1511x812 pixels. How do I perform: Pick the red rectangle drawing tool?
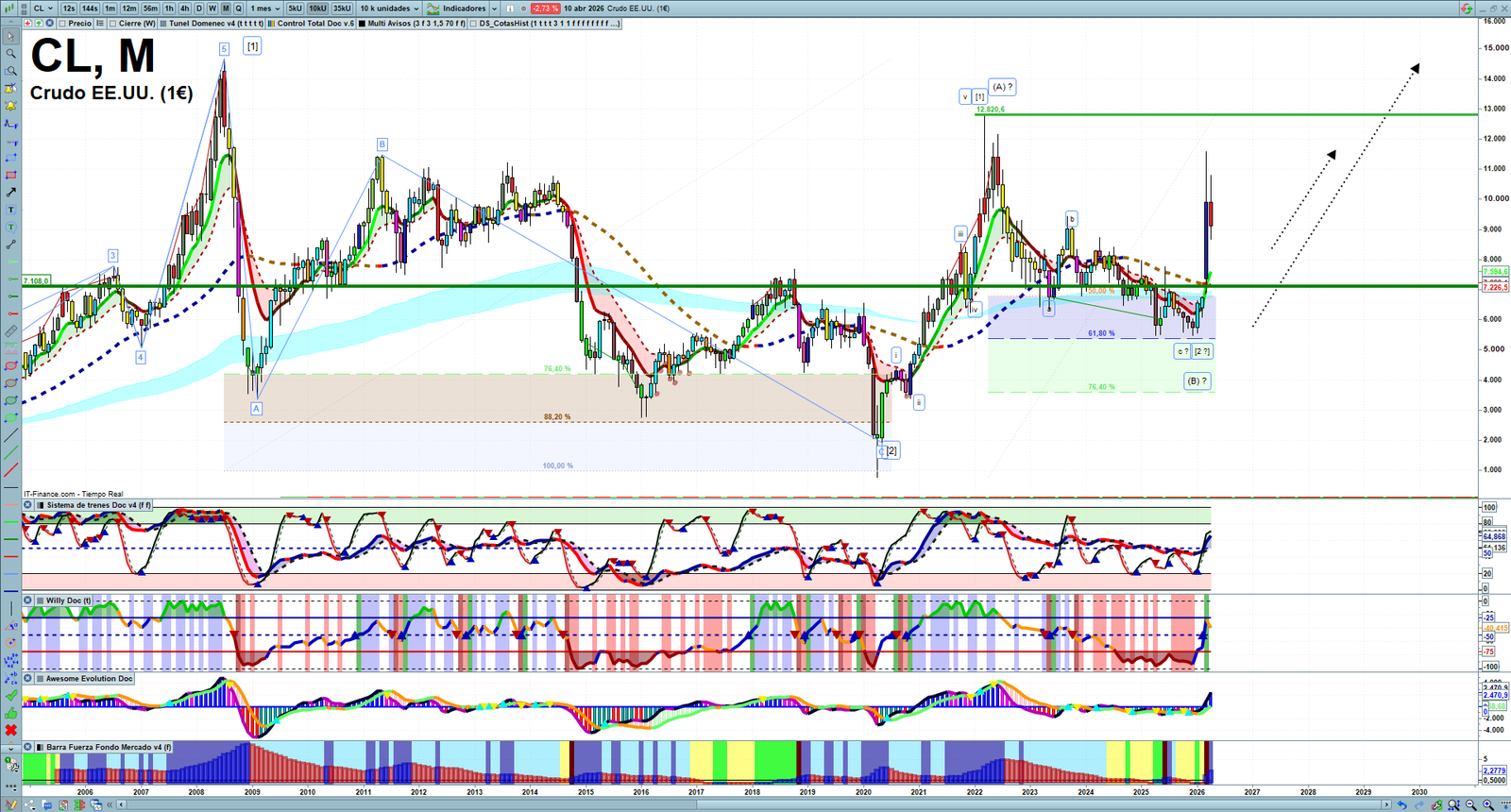pos(10,176)
